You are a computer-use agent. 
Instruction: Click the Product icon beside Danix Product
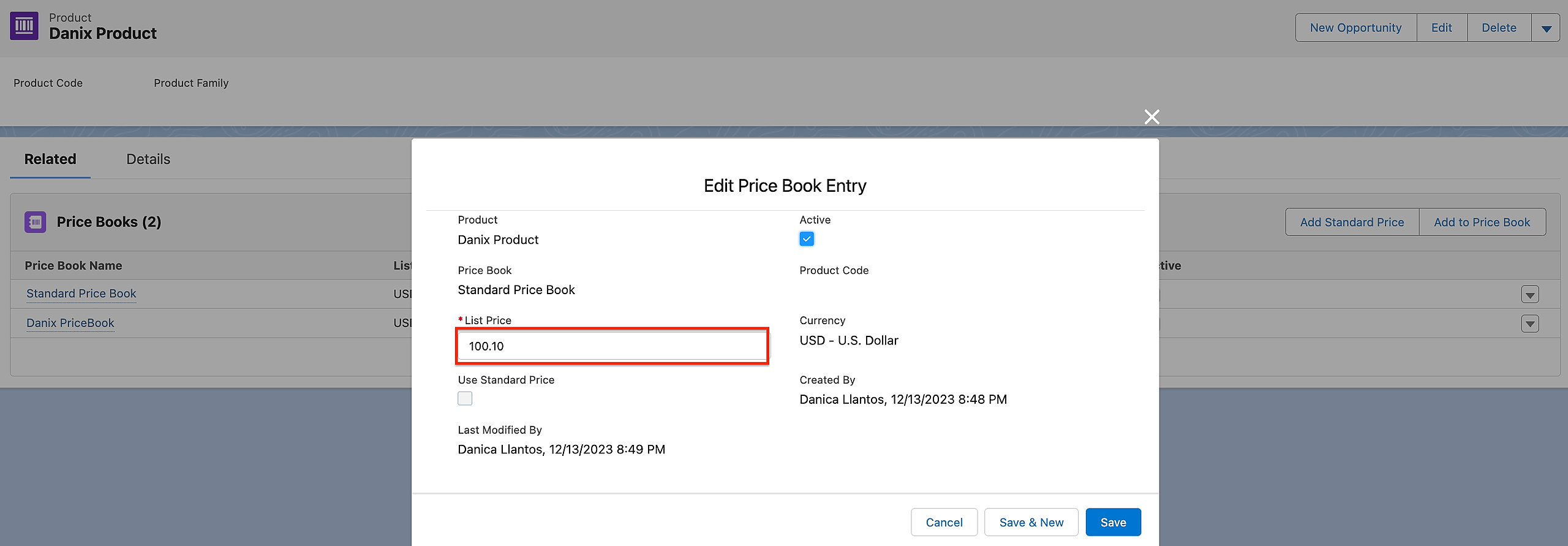click(x=24, y=26)
